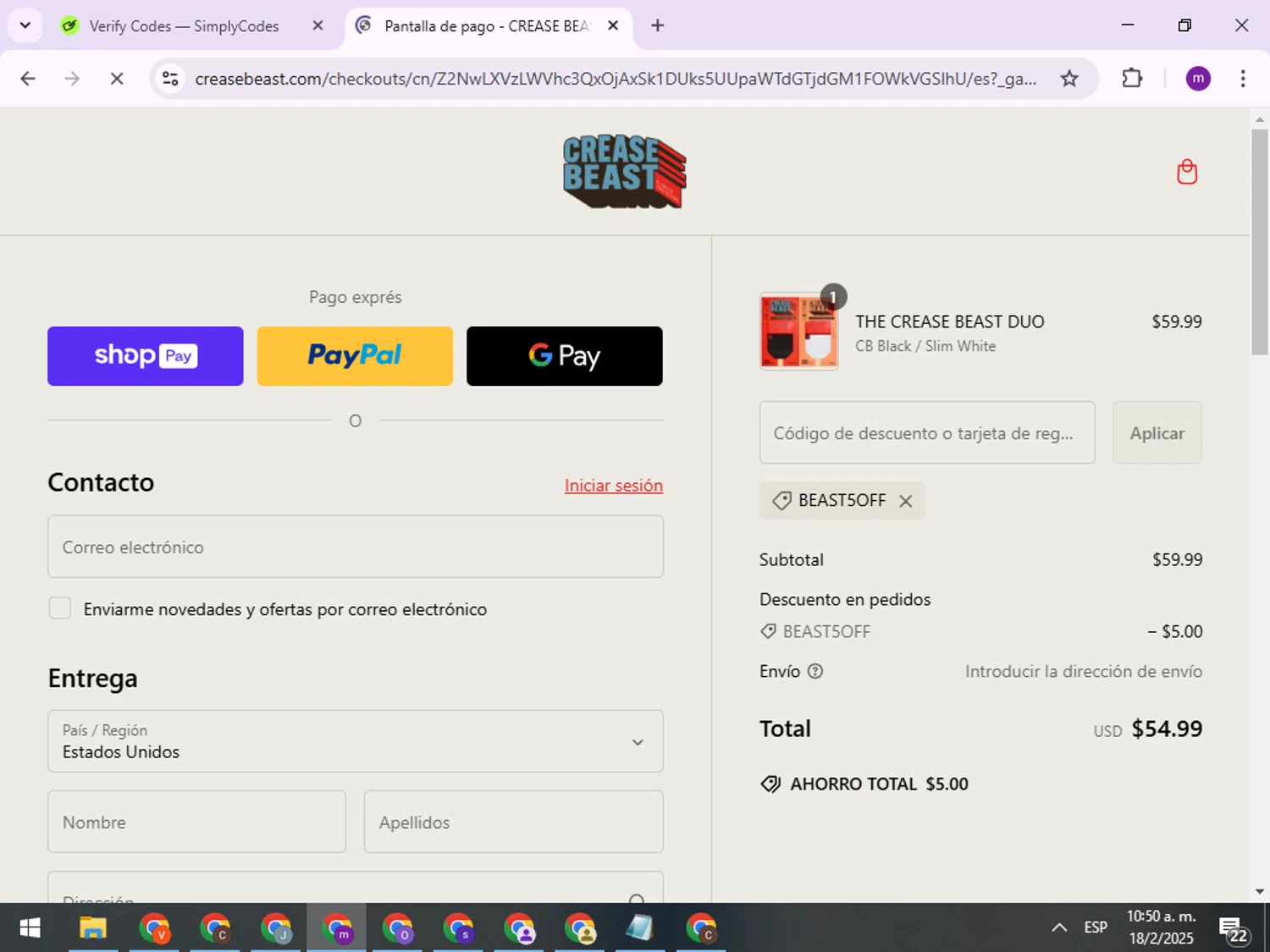This screenshot has height=952, width=1270.
Task: Show hidden system tray icons
Action: click(x=1059, y=928)
